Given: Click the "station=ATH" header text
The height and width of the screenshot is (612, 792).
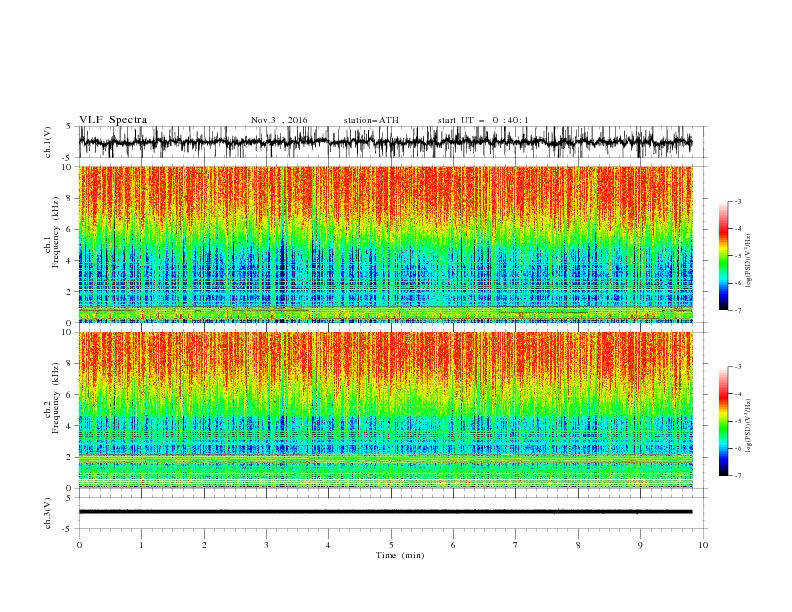Looking at the screenshot, I should (x=371, y=120).
